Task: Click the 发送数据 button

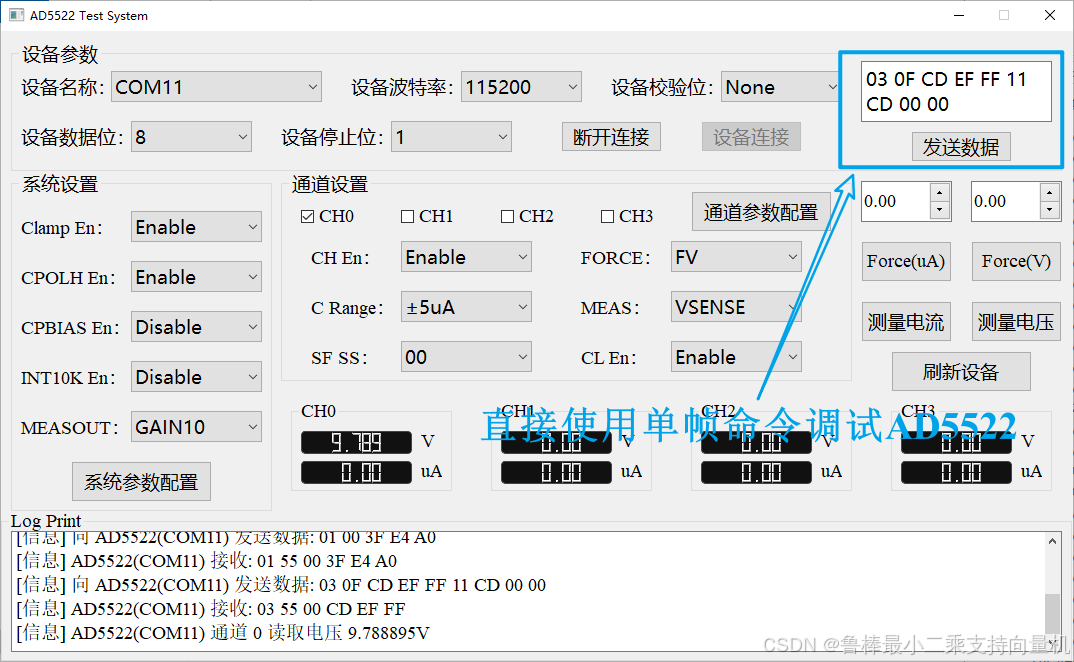Action: [x=961, y=147]
